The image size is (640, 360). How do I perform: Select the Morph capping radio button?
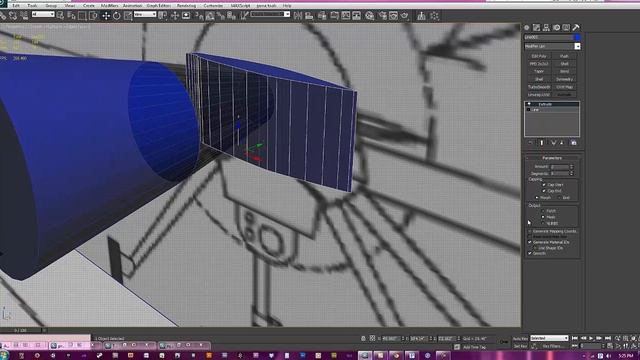(537, 198)
